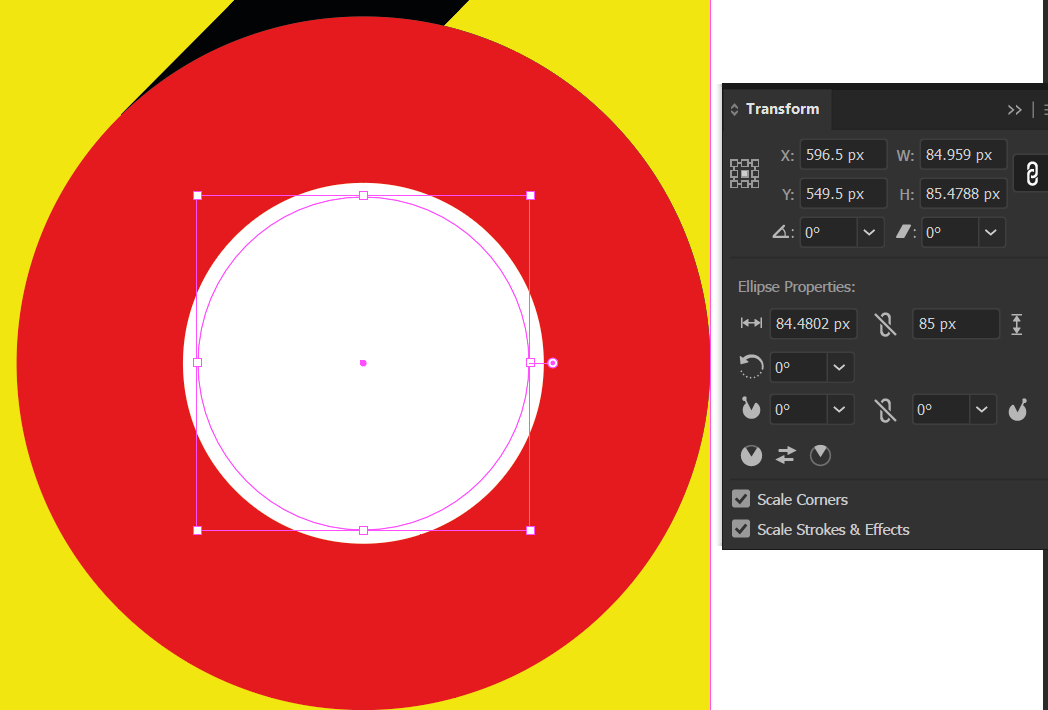1048x710 pixels.
Task: Expand the pie start angle dropdown
Action: pos(840,409)
